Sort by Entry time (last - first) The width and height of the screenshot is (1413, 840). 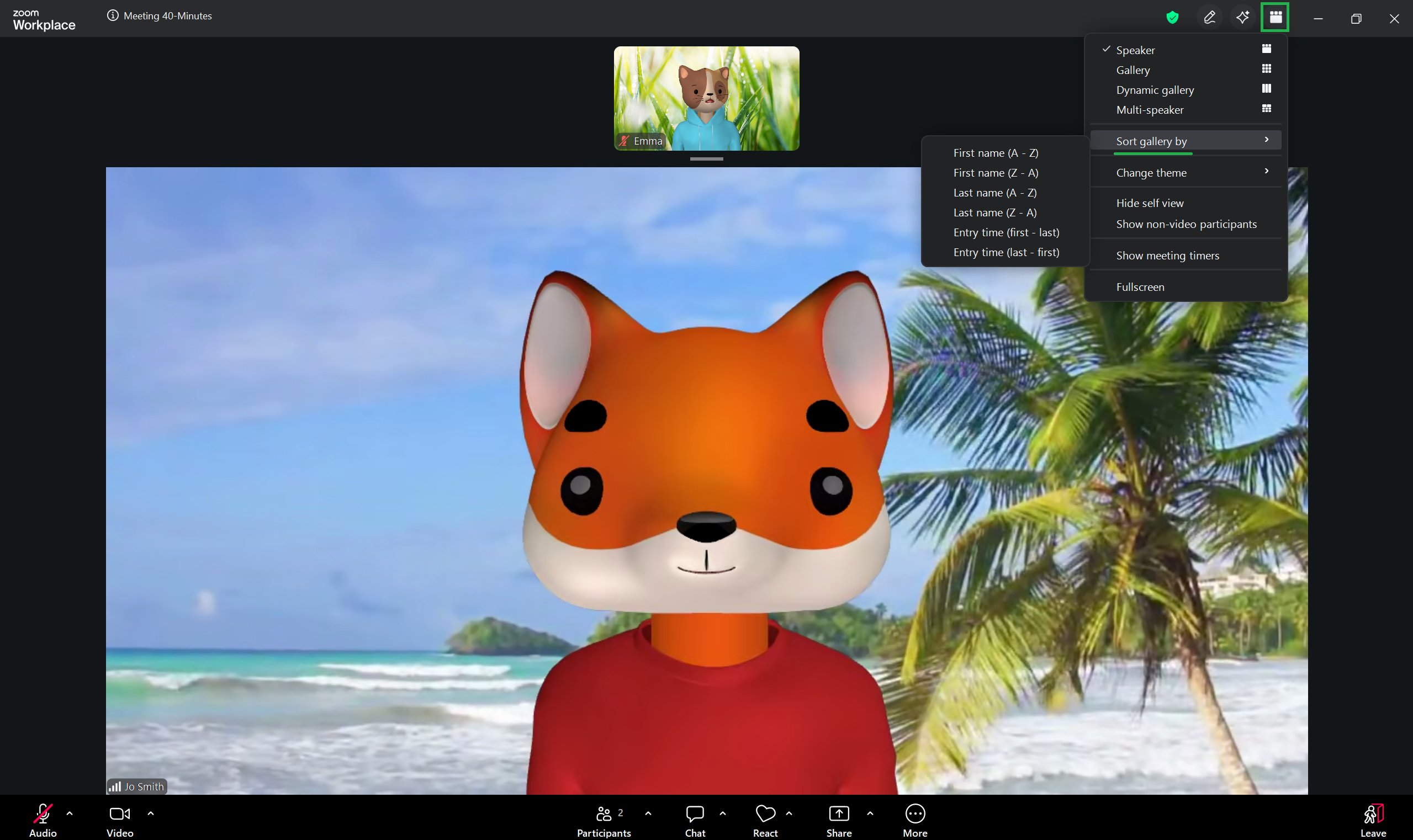click(x=1005, y=251)
